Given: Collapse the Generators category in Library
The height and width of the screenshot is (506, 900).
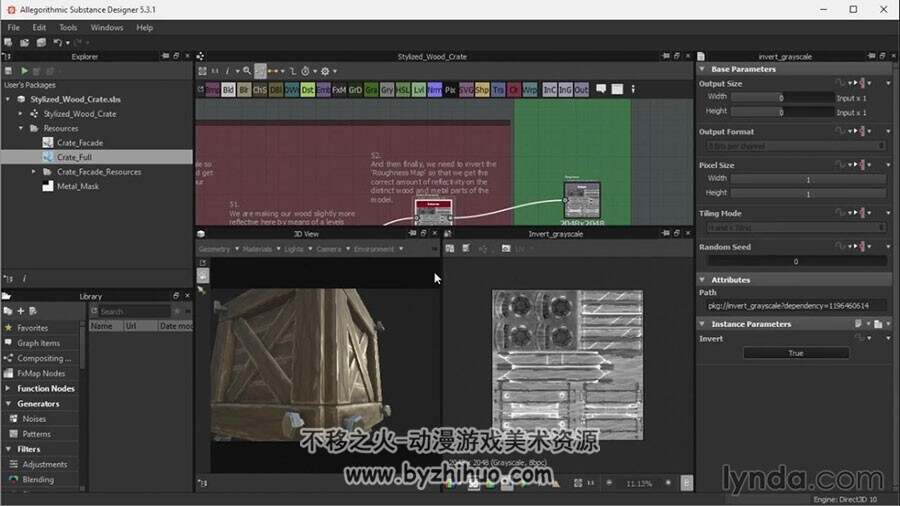Looking at the screenshot, I should [x=8, y=403].
